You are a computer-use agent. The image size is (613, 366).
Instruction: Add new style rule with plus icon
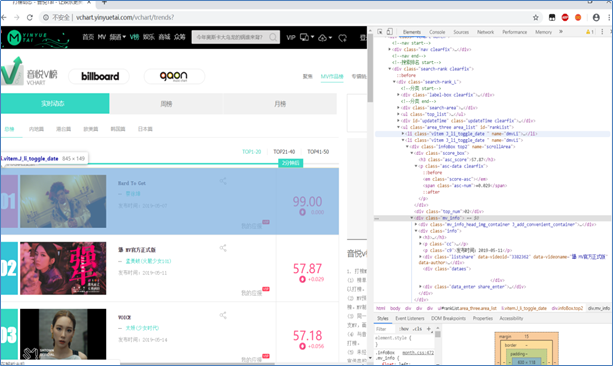[x=428, y=329]
